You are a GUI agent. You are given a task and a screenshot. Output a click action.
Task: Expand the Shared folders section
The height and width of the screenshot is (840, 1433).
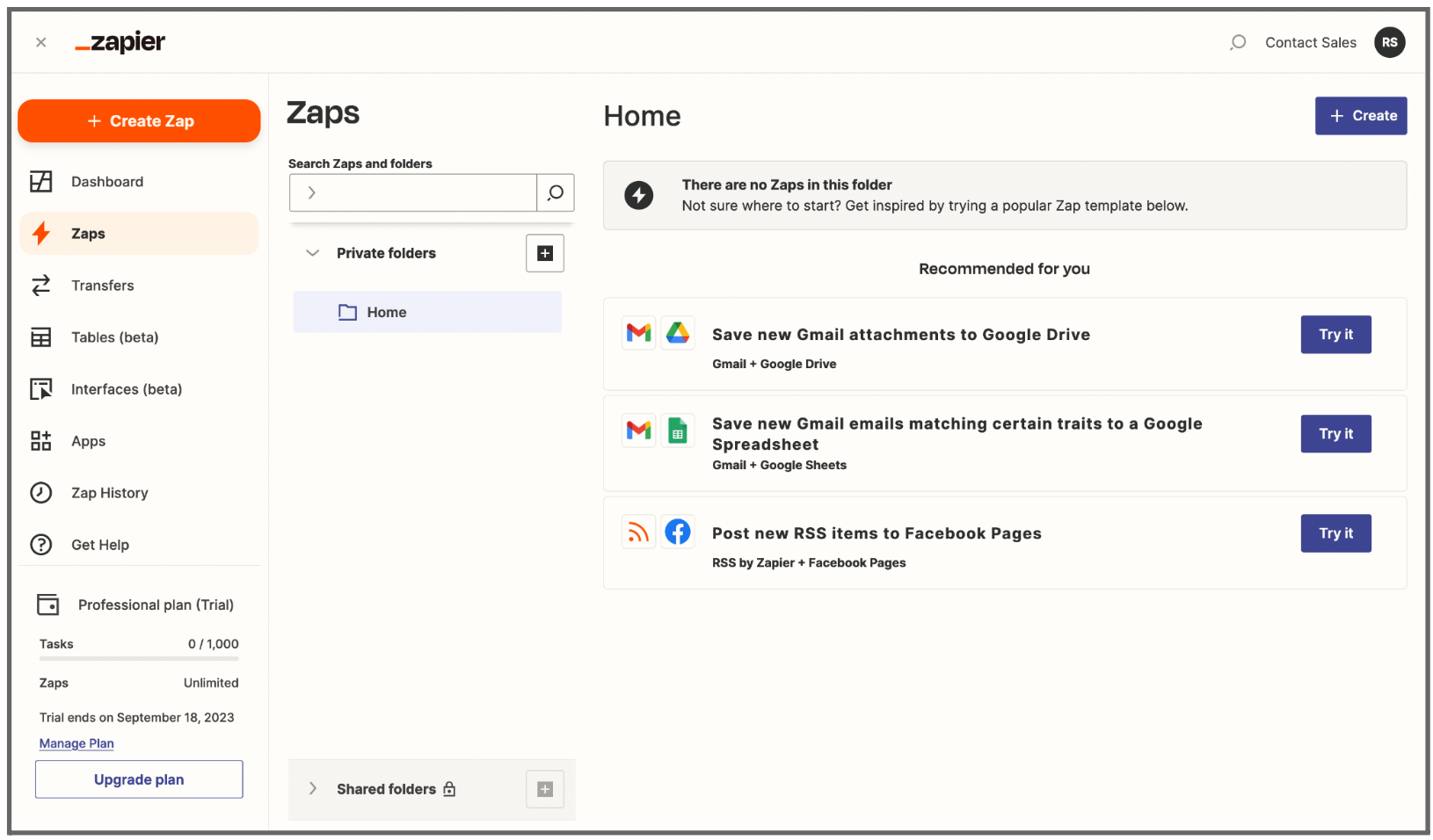312,789
